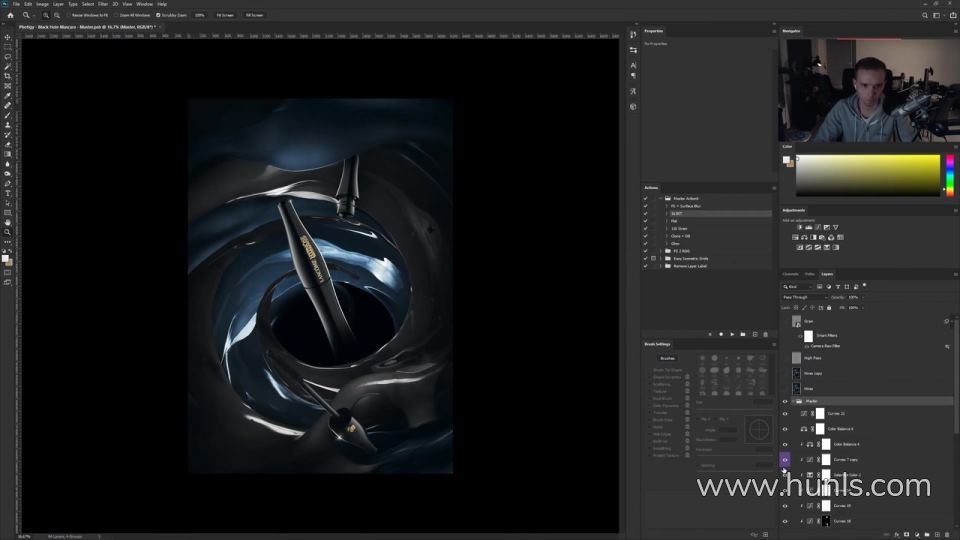This screenshot has width=960, height=540.
Task: Play the selected action
Action: (x=733, y=334)
